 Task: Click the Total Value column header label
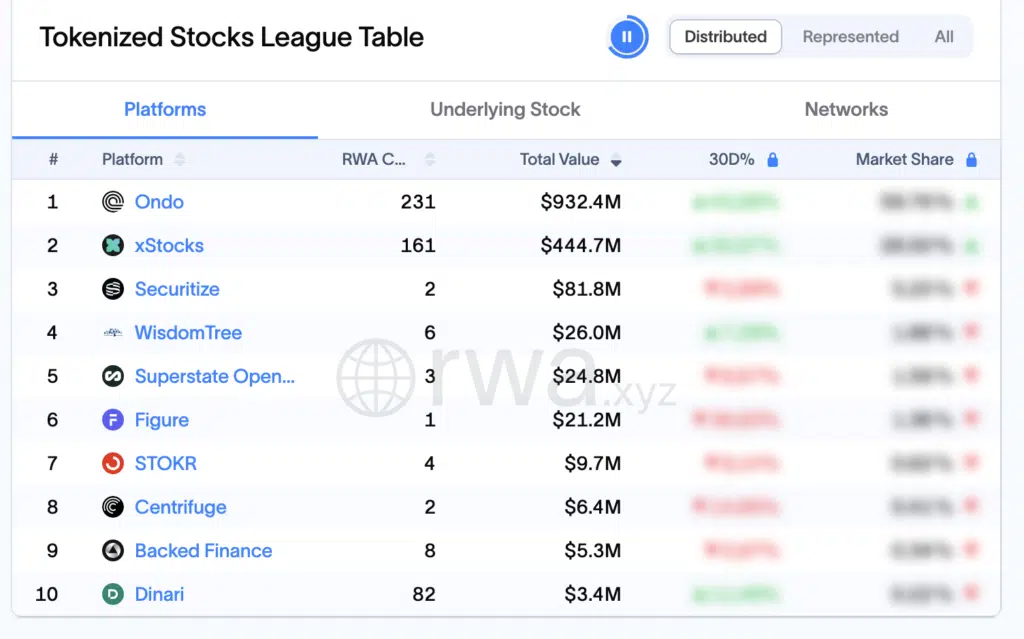(x=559, y=159)
